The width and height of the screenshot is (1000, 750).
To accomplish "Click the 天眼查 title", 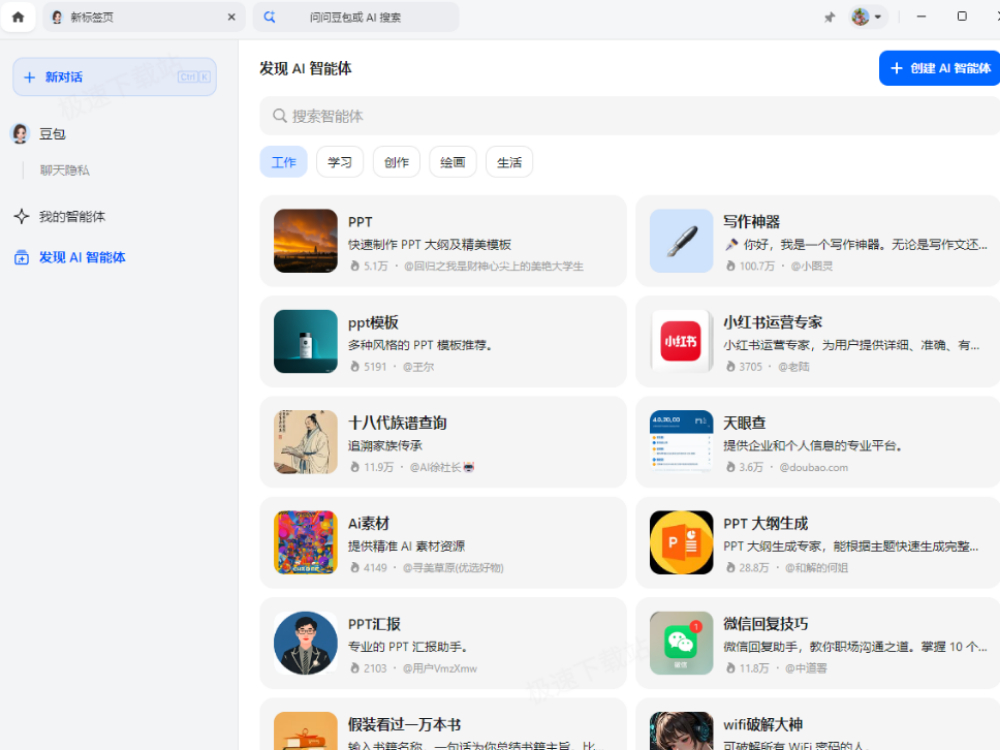I will click(x=744, y=423).
